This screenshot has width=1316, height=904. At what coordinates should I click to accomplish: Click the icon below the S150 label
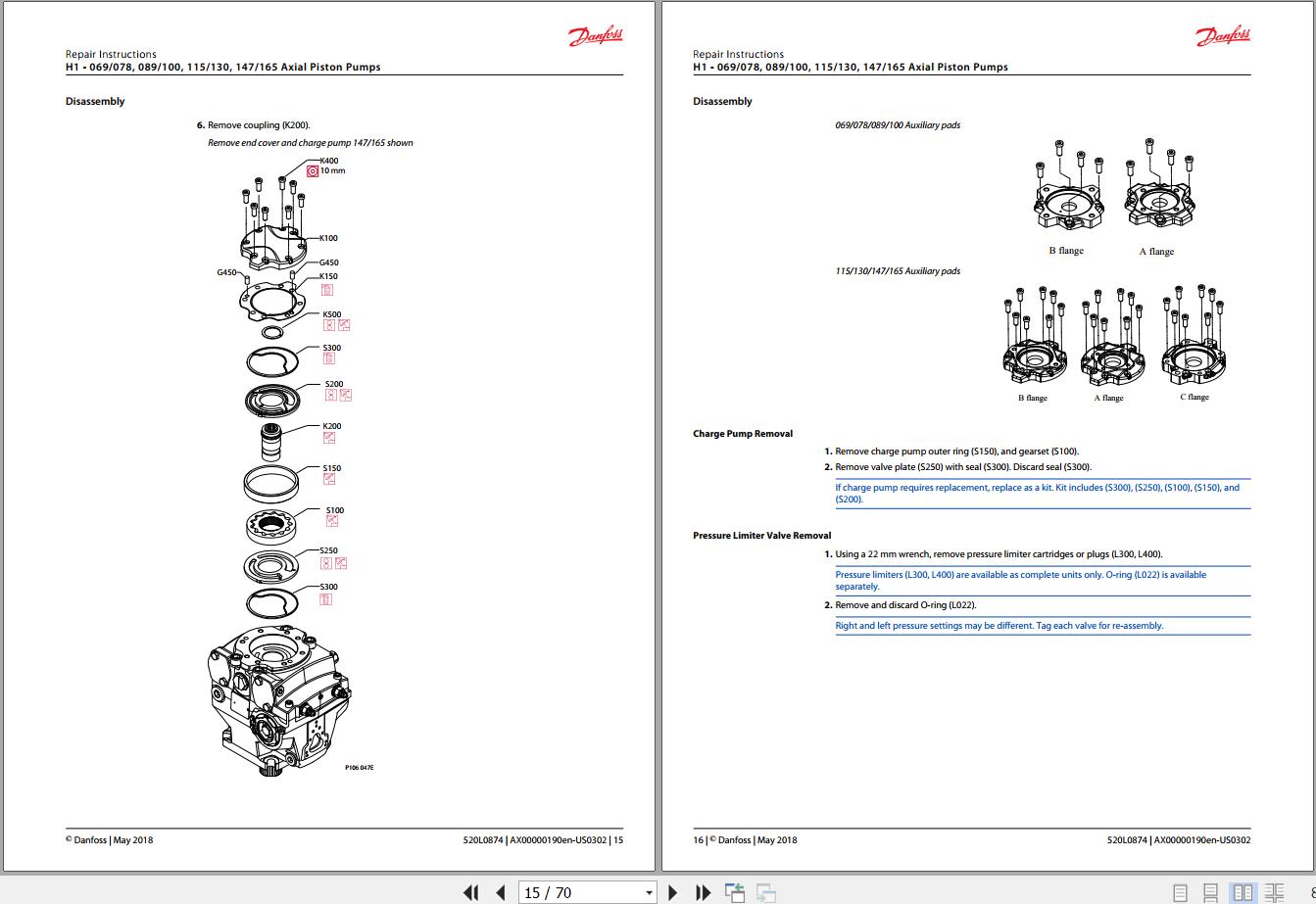(x=328, y=480)
